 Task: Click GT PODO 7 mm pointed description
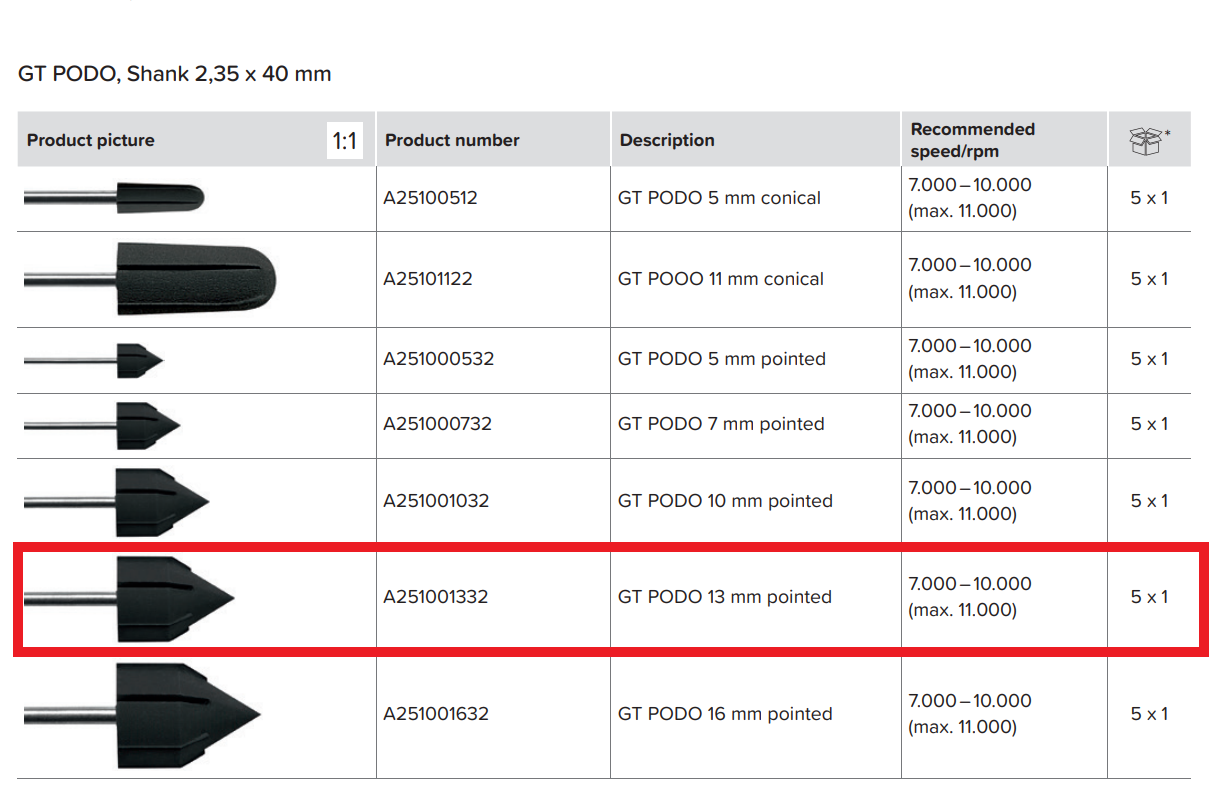(x=721, y=424)
